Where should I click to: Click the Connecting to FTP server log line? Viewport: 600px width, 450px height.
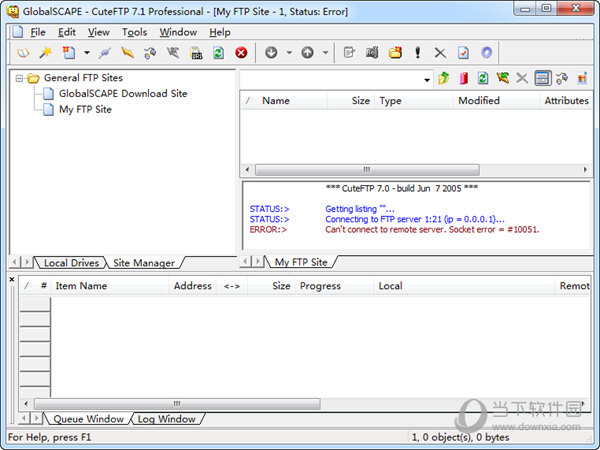coord(415,219)
